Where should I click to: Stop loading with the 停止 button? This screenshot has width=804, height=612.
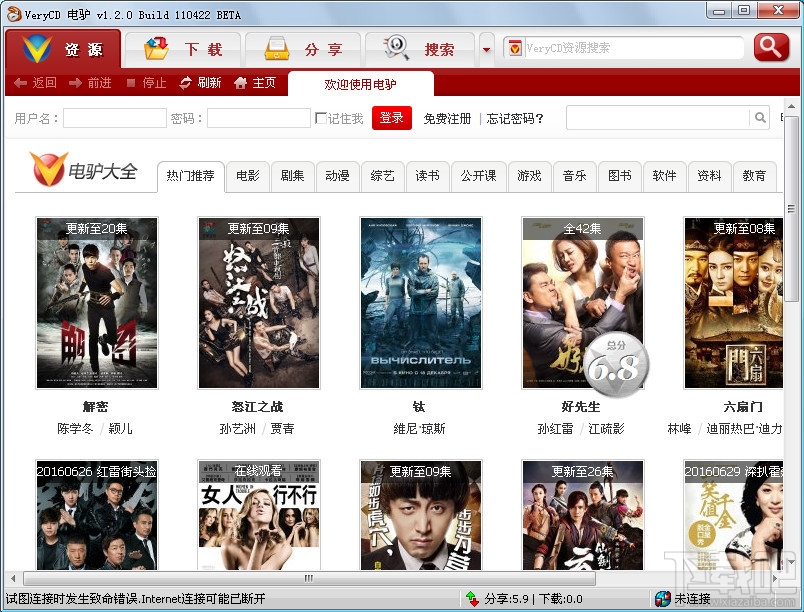point(146,83)
